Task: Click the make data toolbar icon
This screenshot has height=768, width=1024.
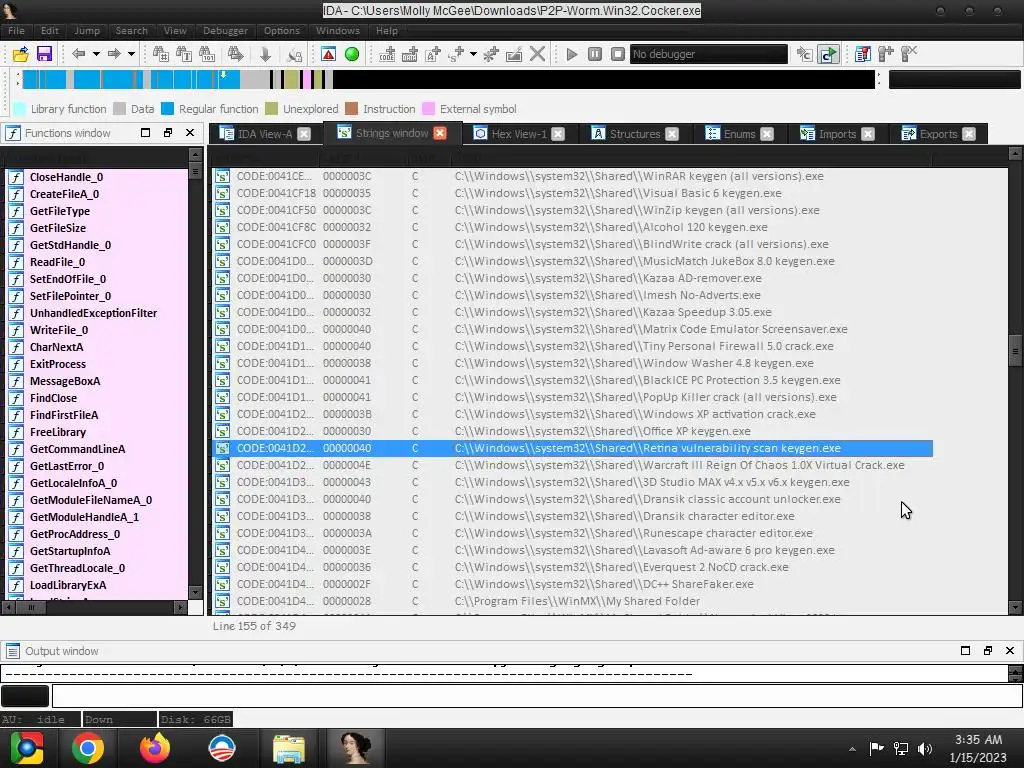Action: [409, 54]
